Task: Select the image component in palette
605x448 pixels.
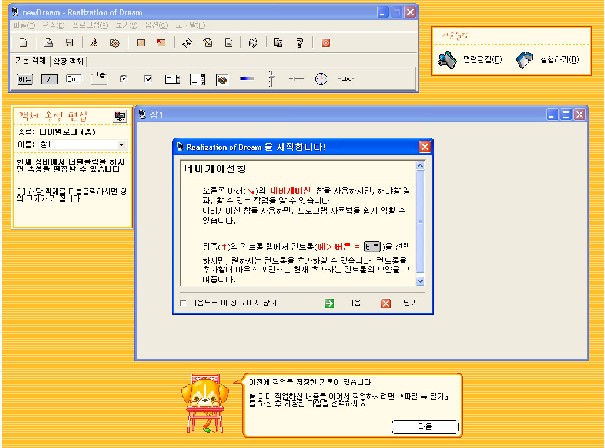Action: pyautogui.click(x=221, y=78)
